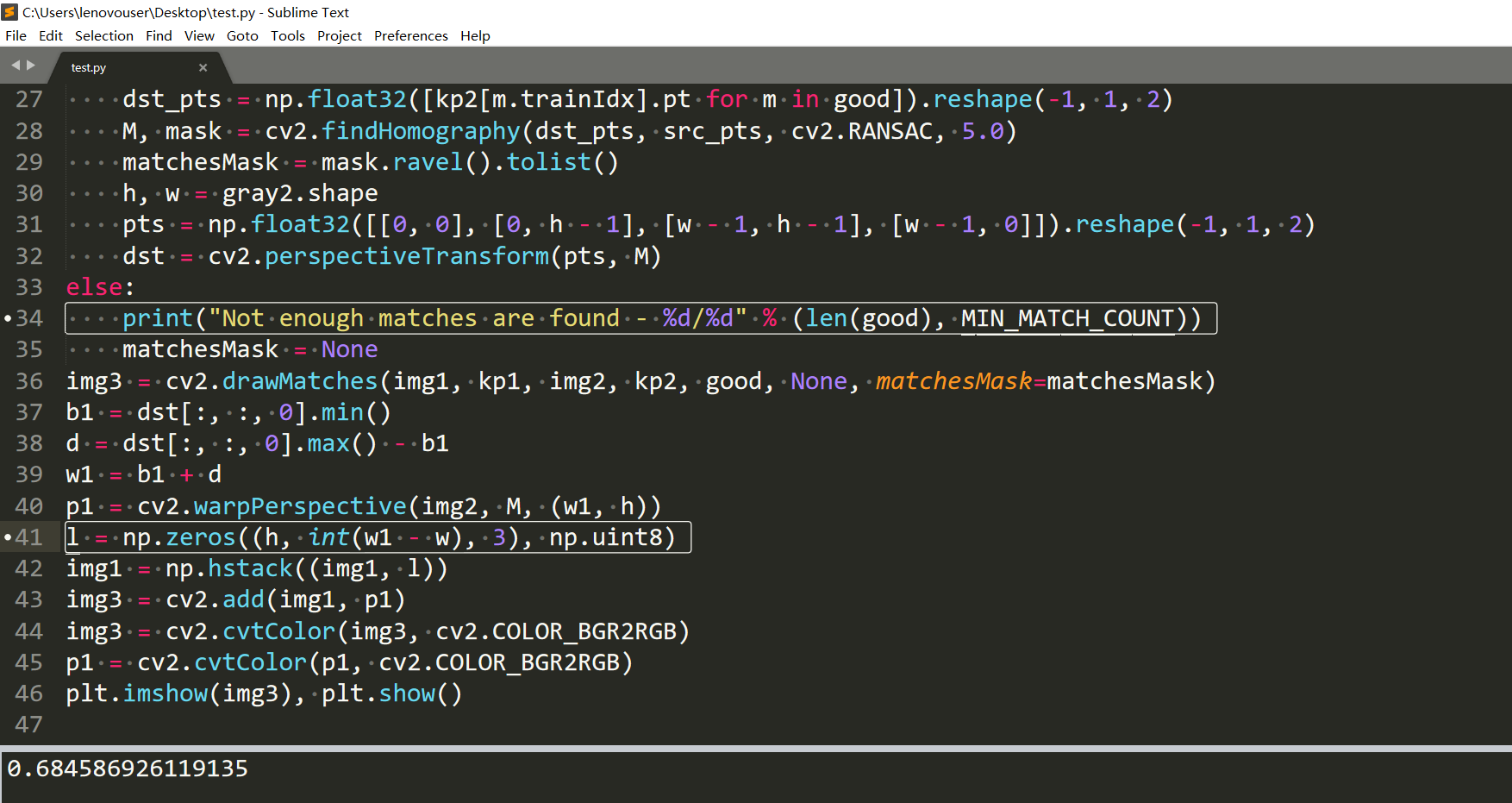The image size is (1512, 803).
Task: Click the bookmark dot on line 34
Action: point(7,318)
